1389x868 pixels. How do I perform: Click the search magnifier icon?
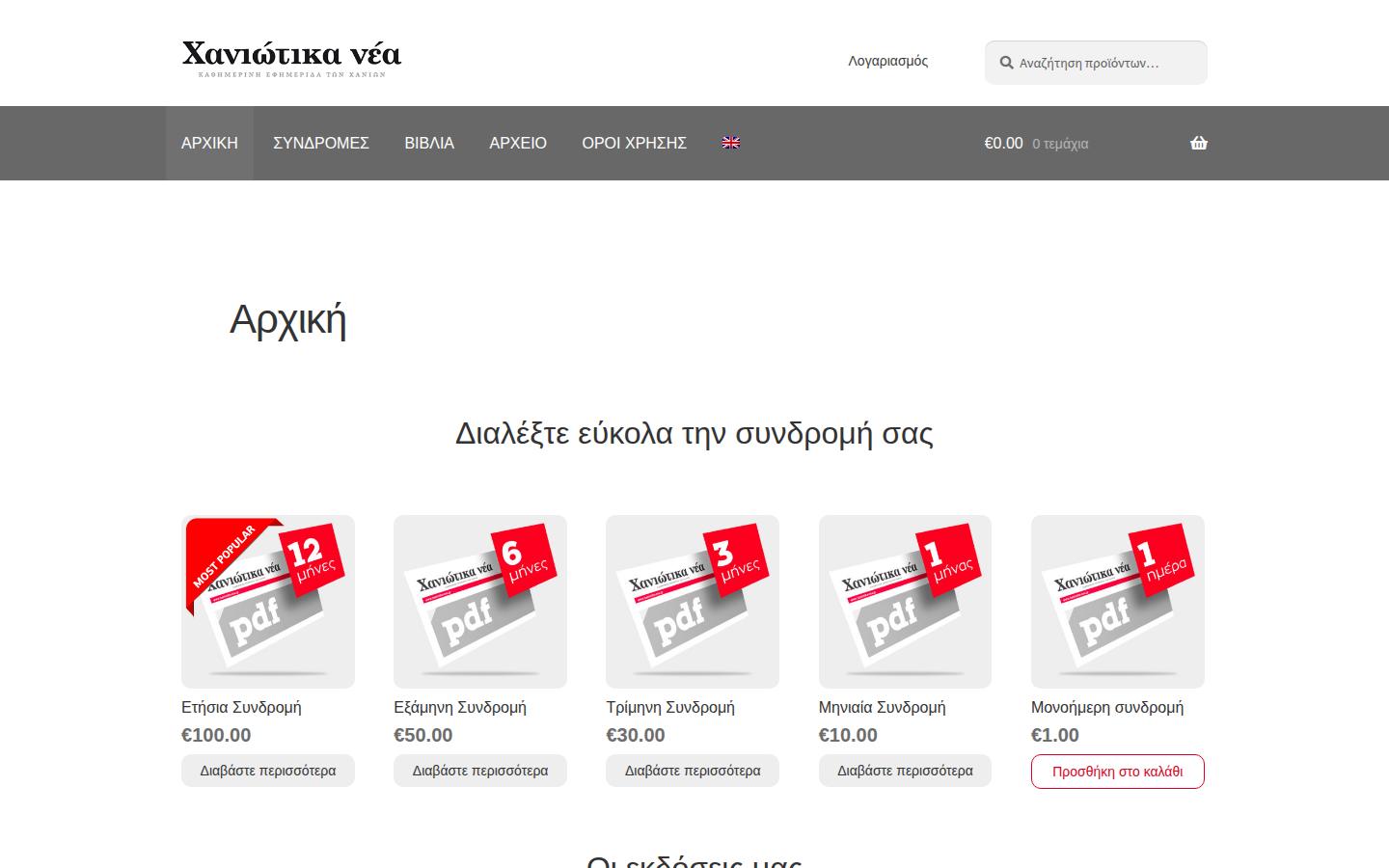coord(1006,63)
